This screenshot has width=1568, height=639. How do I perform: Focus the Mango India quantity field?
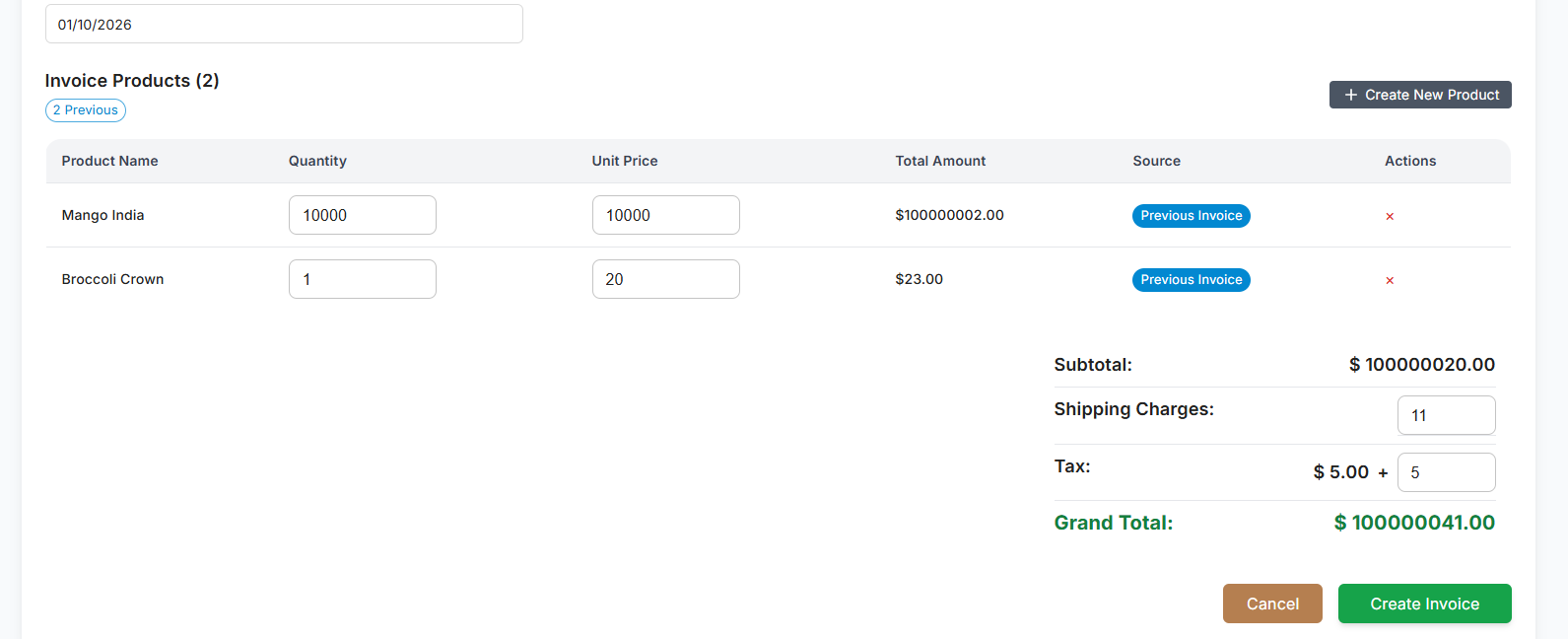click(362, 215)
